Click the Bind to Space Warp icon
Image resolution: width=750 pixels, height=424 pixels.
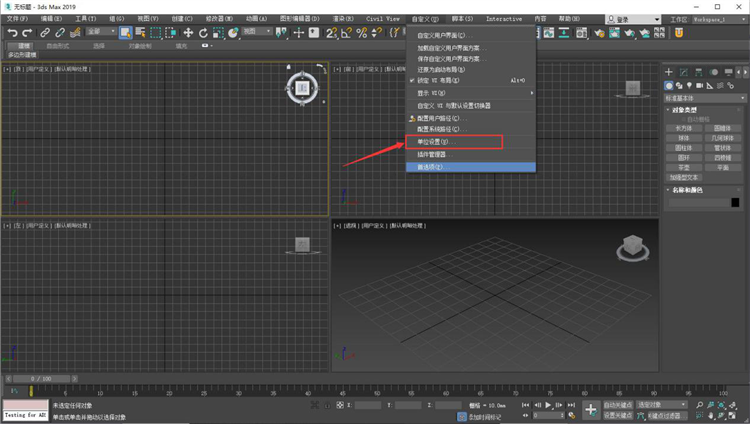coord(75,33)
